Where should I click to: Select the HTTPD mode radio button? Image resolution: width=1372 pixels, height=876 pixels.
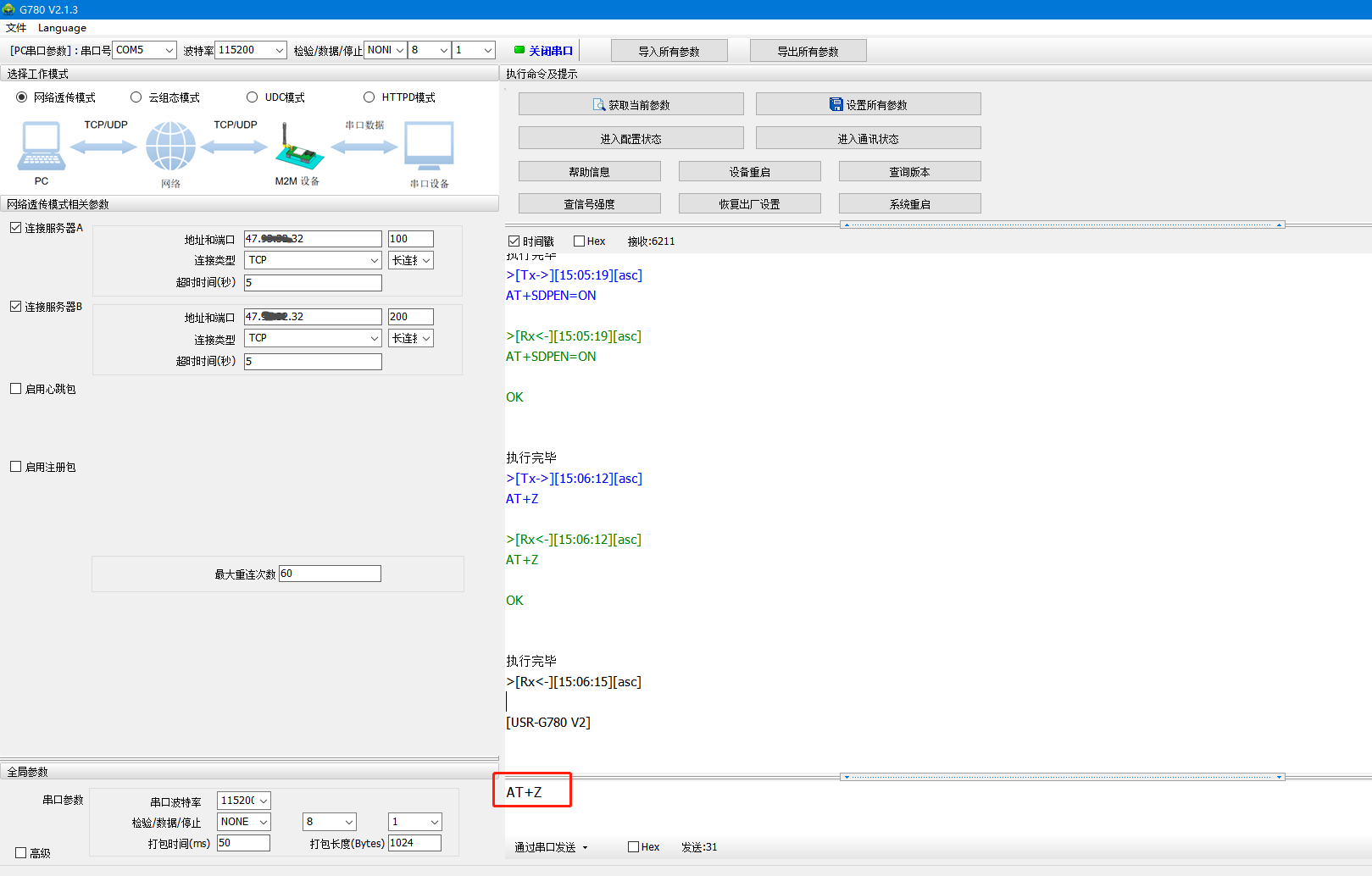pyautogui.click(x=369, y=97)
